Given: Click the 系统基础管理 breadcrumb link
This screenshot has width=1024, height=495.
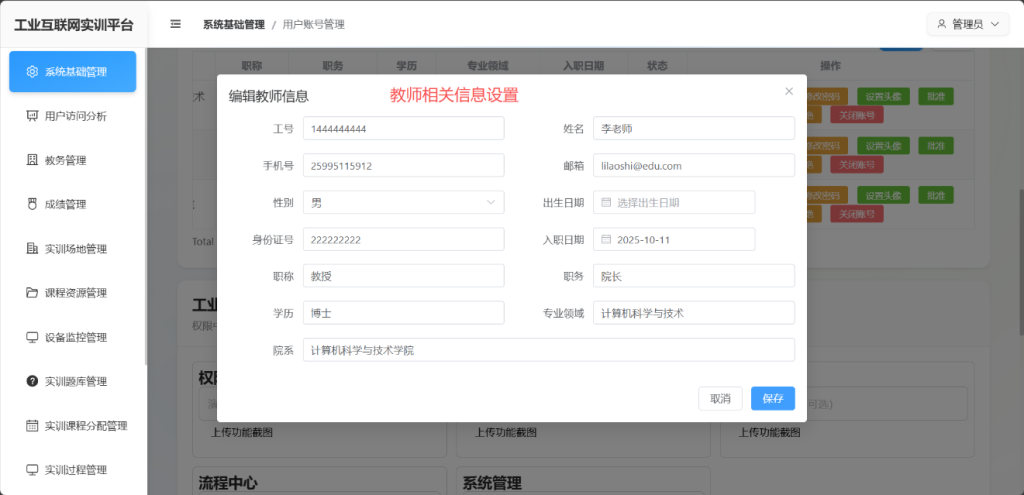Looking at the screenshot, I should point(234,24).
